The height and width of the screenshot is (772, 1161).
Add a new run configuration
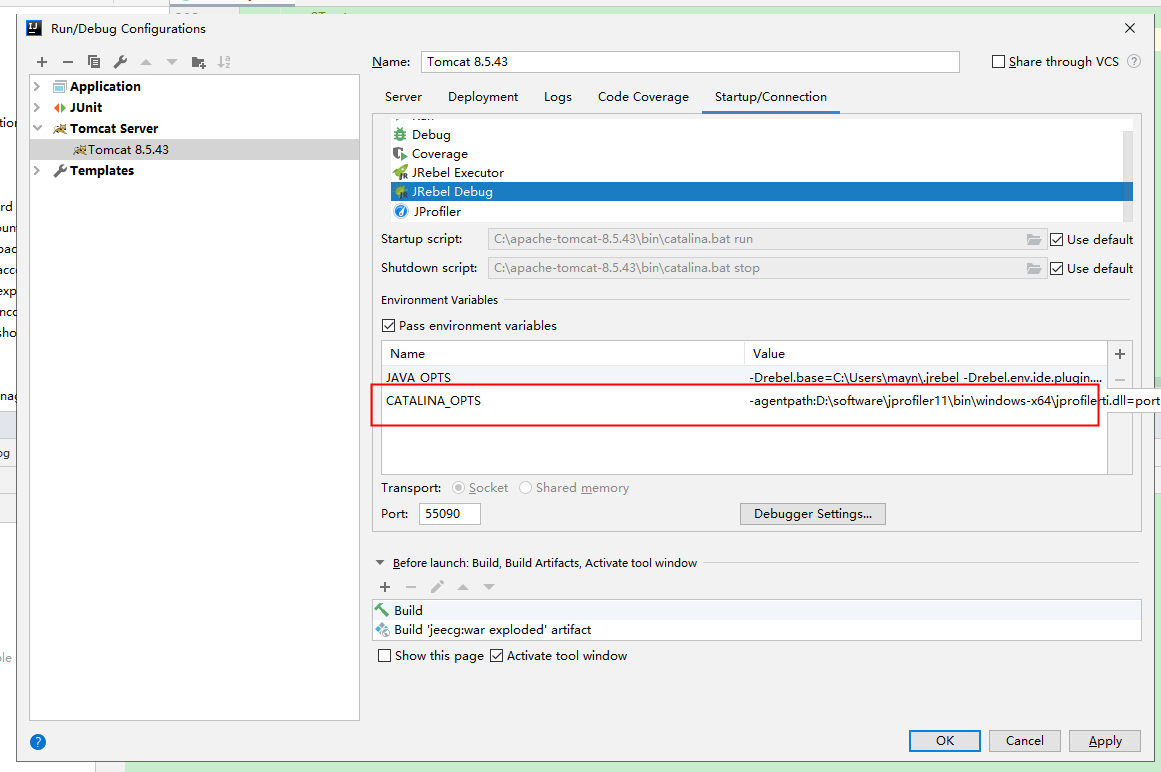(42, 62)
